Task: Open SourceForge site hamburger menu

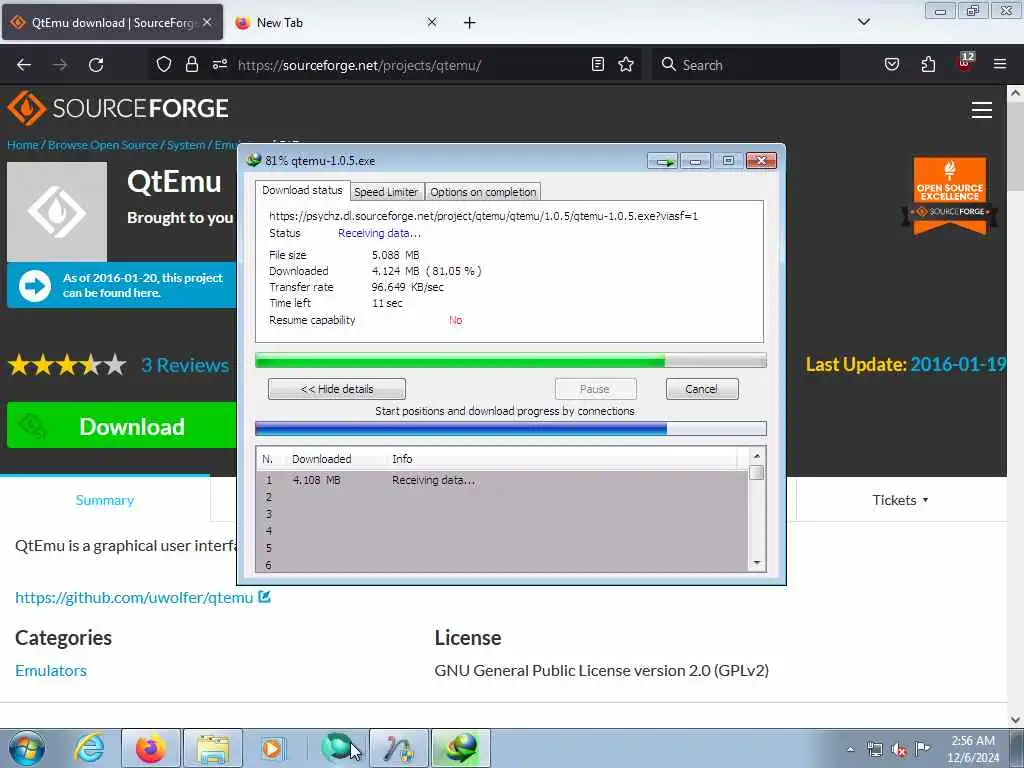Action: 982,110
